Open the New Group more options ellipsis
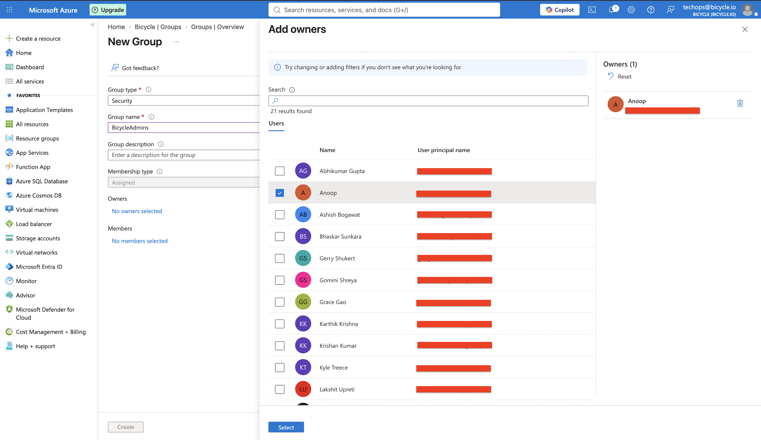This screenshot has height=440, width=761. 176,42
